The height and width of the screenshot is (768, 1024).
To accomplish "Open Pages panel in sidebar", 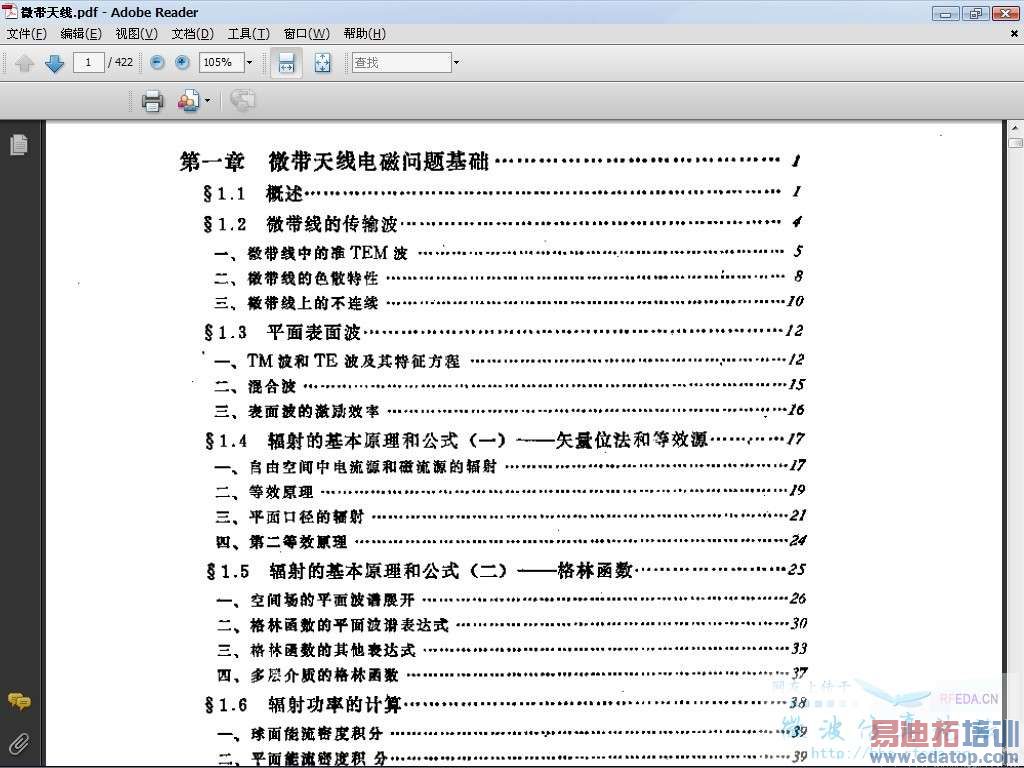I will click(19, 144).
